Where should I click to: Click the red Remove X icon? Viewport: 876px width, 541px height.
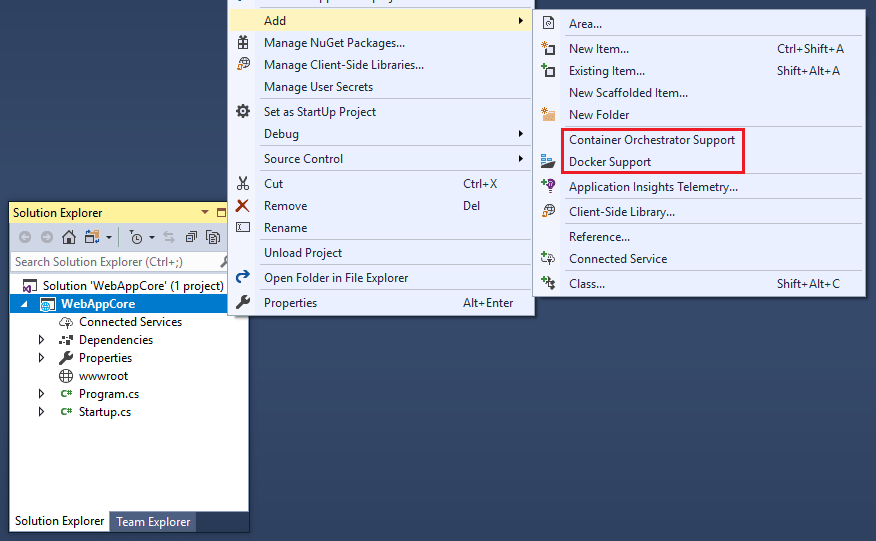tap(243, 206)
